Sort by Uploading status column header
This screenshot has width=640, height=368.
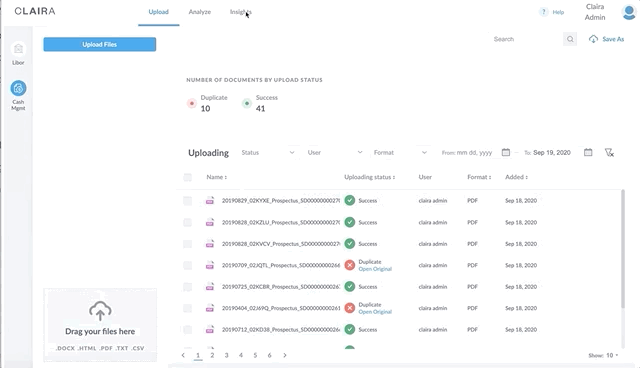(x=369, y=177)
